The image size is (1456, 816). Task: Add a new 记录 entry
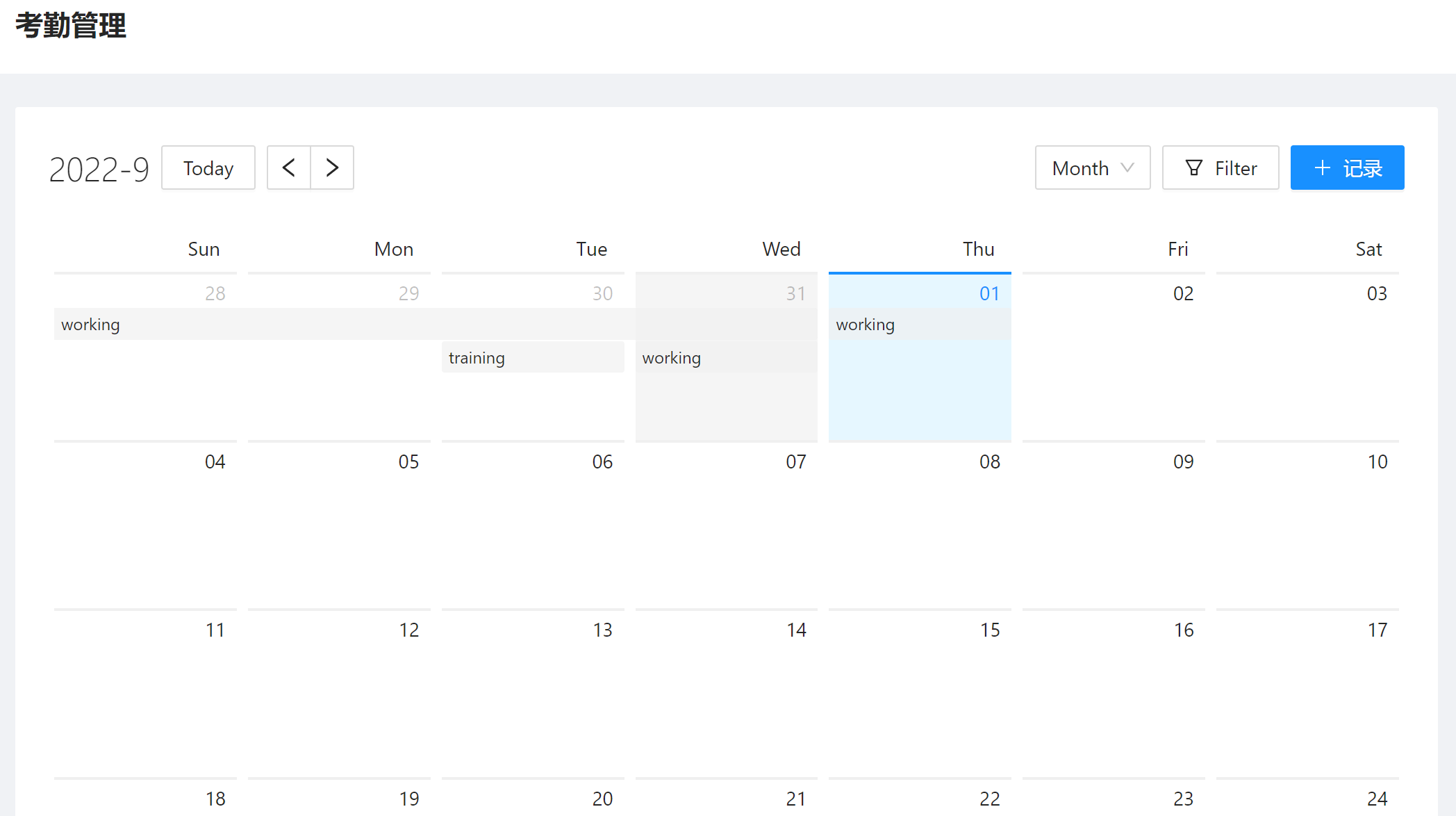[1347, 168]
